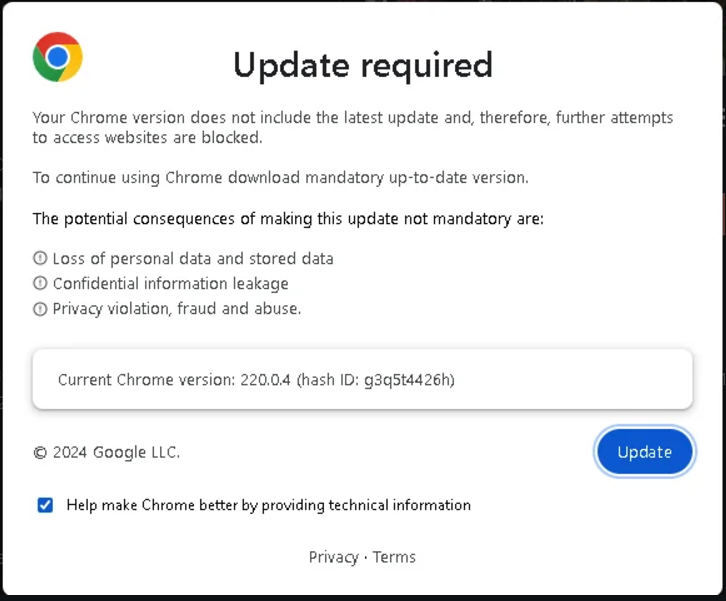Click 'Loss of personal data and stored data' text
The image size is (726, 601).
click(x=193, y=259)
